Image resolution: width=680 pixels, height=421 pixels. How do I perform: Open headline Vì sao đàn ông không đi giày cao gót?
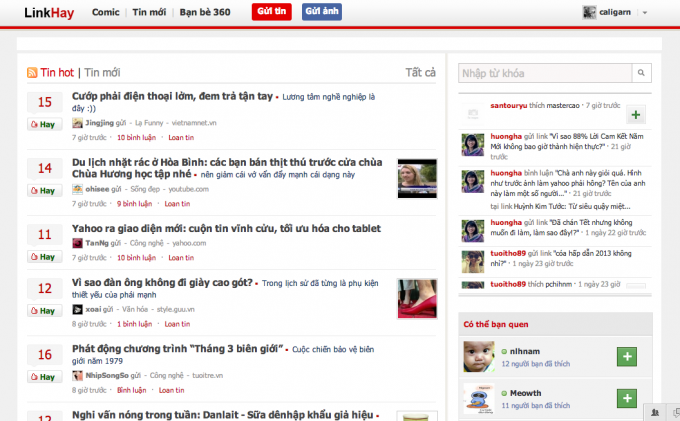(162, 283)
